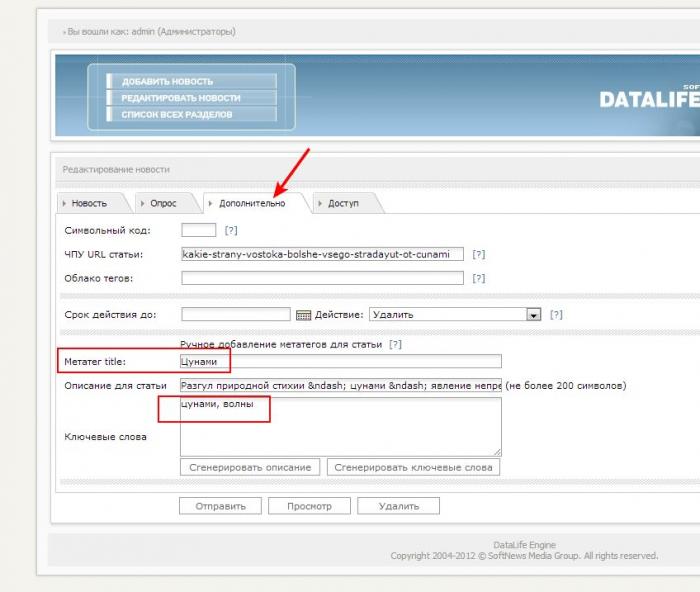This screenshot has width=700, height=592.
Task: Open Список всех разделов menu item
Action: (192, 114)
